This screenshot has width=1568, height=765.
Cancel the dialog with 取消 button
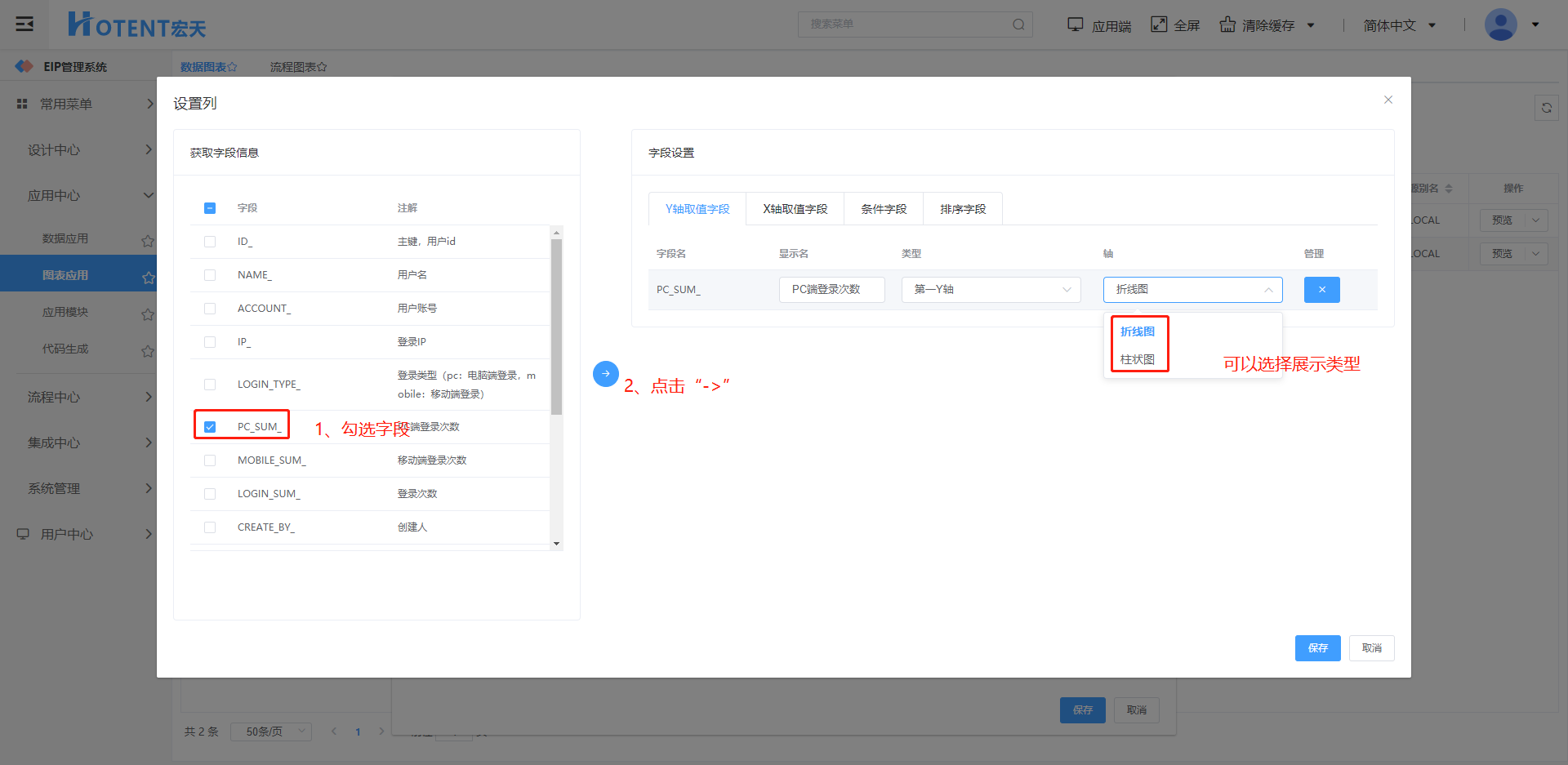[x=1371, y=648]
